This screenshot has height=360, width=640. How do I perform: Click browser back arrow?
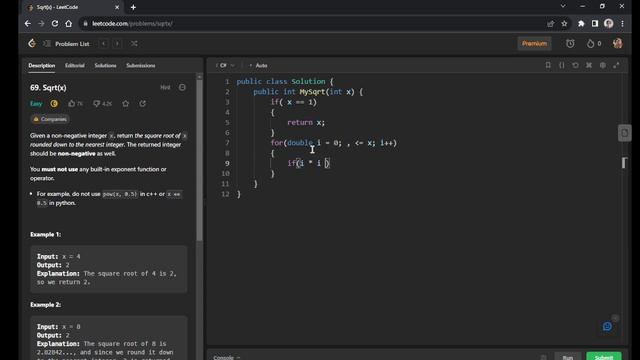(x=27, y=24)
